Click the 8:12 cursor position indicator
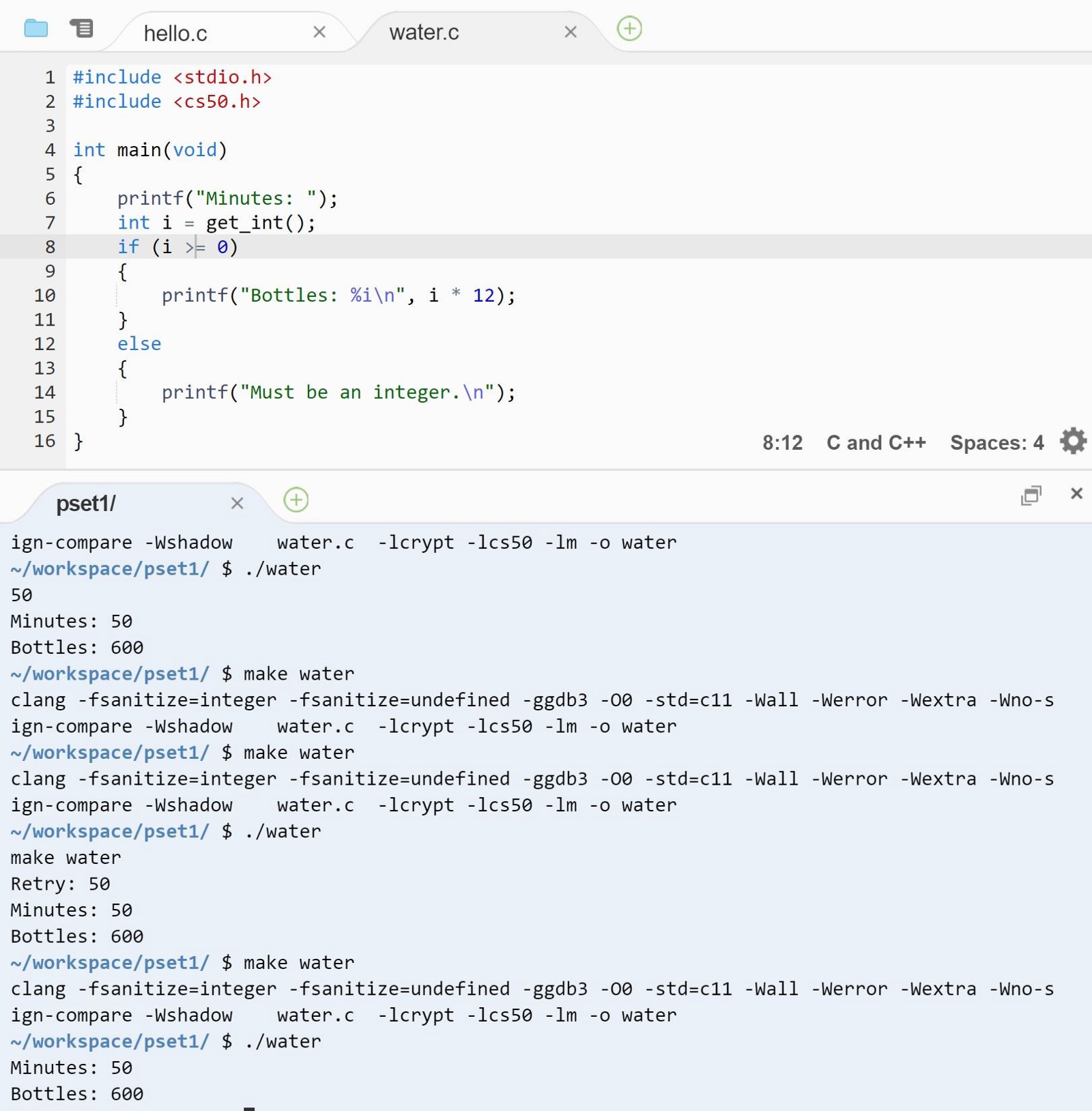The height and width of the screenshot is (1111, 1092). coord(782,443)
